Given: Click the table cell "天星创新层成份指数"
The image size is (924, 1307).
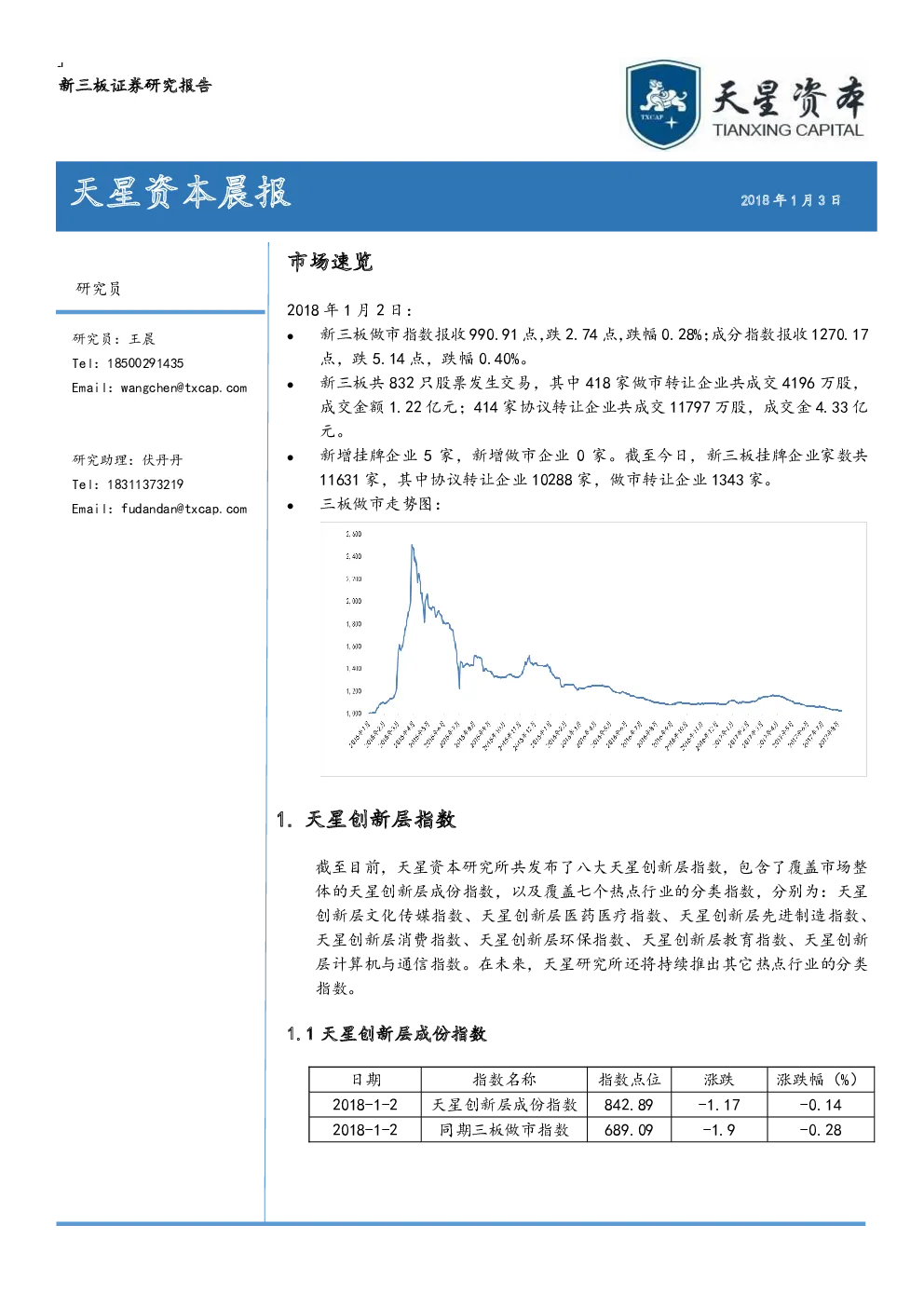Looking at the screenshot, I should tap(504, 1105).
